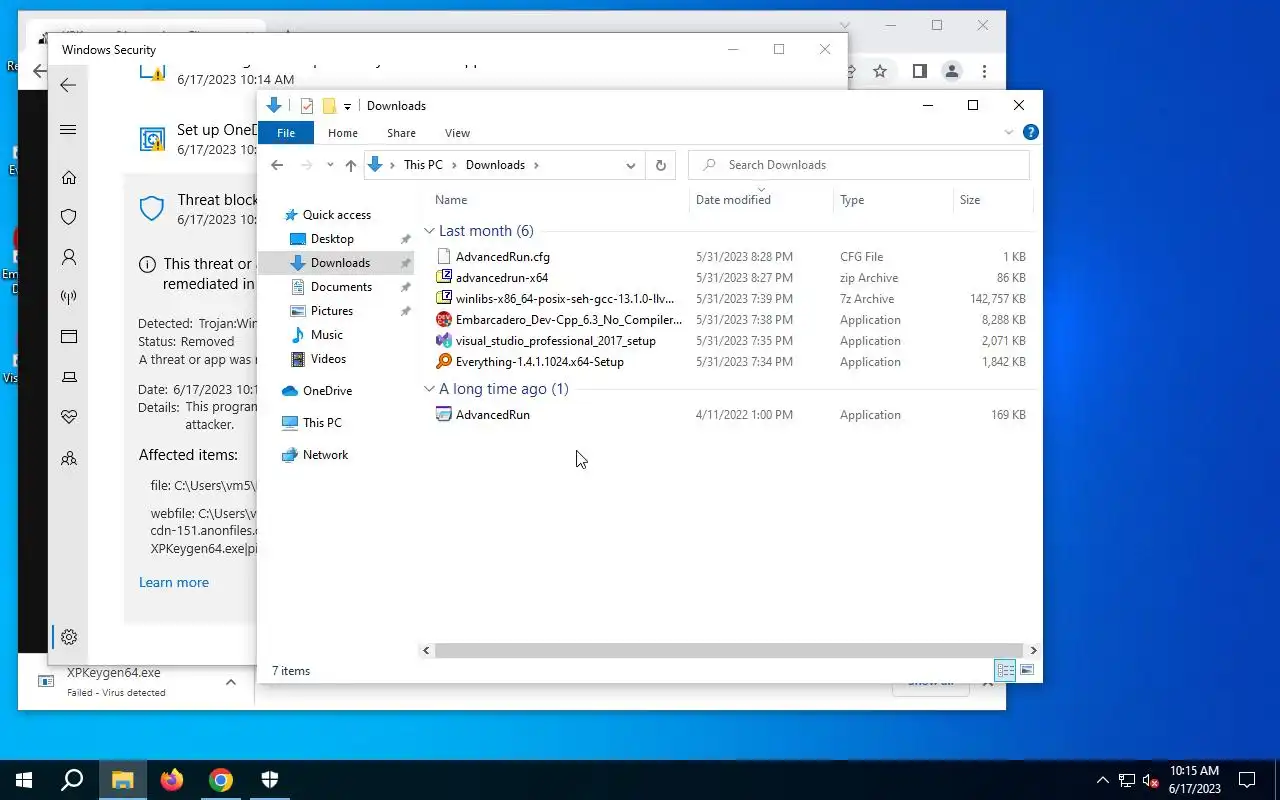This screenshot has width=1280, height=800.
Task: Open Device security laptop icon
Action: (69, 377)
